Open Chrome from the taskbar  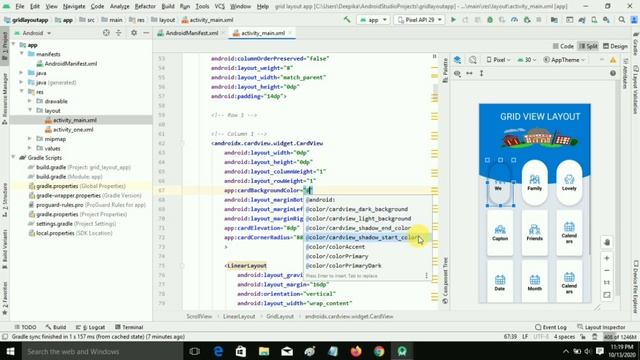(x=379, y=351)
